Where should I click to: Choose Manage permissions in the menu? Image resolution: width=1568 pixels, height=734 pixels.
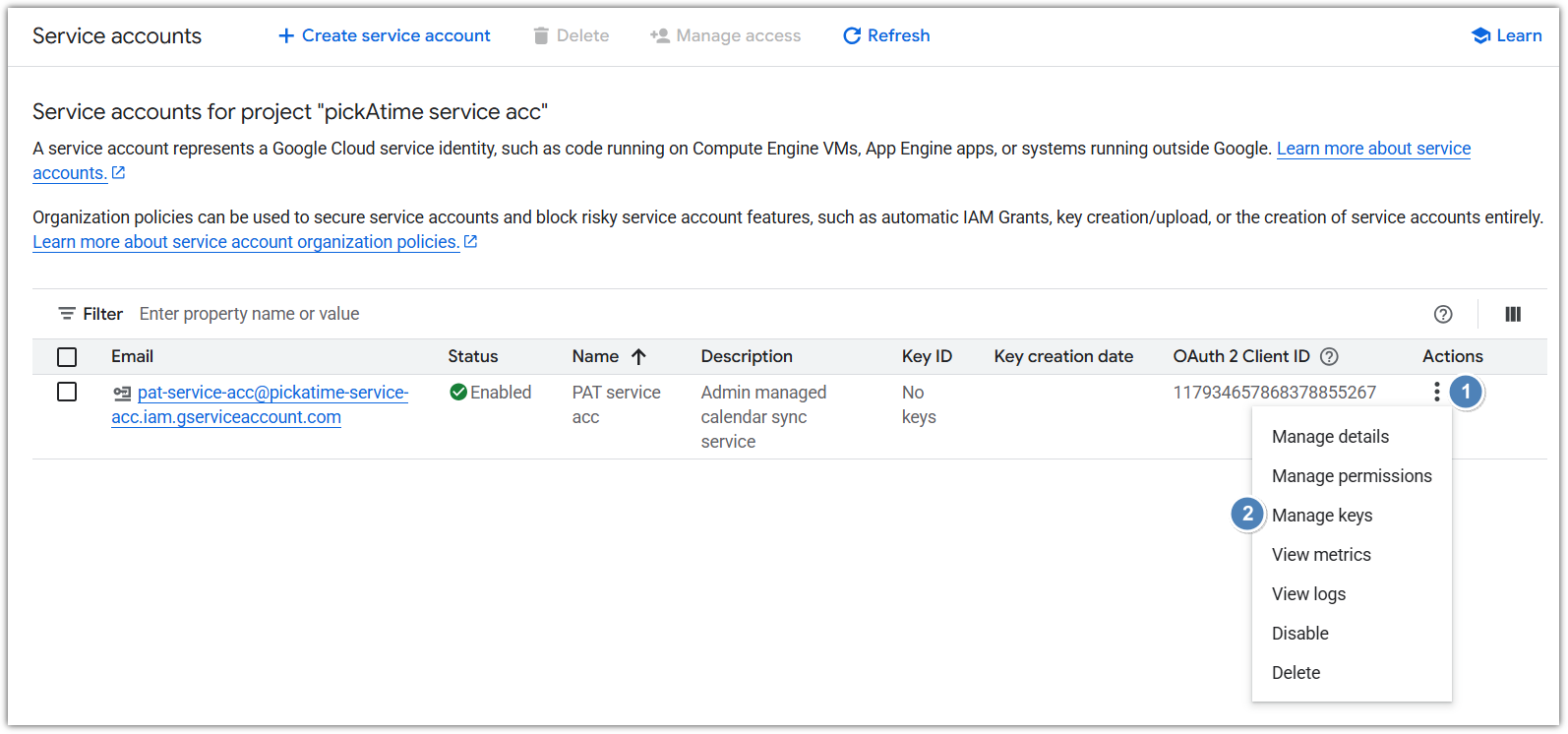click(x=1351, y=476)
